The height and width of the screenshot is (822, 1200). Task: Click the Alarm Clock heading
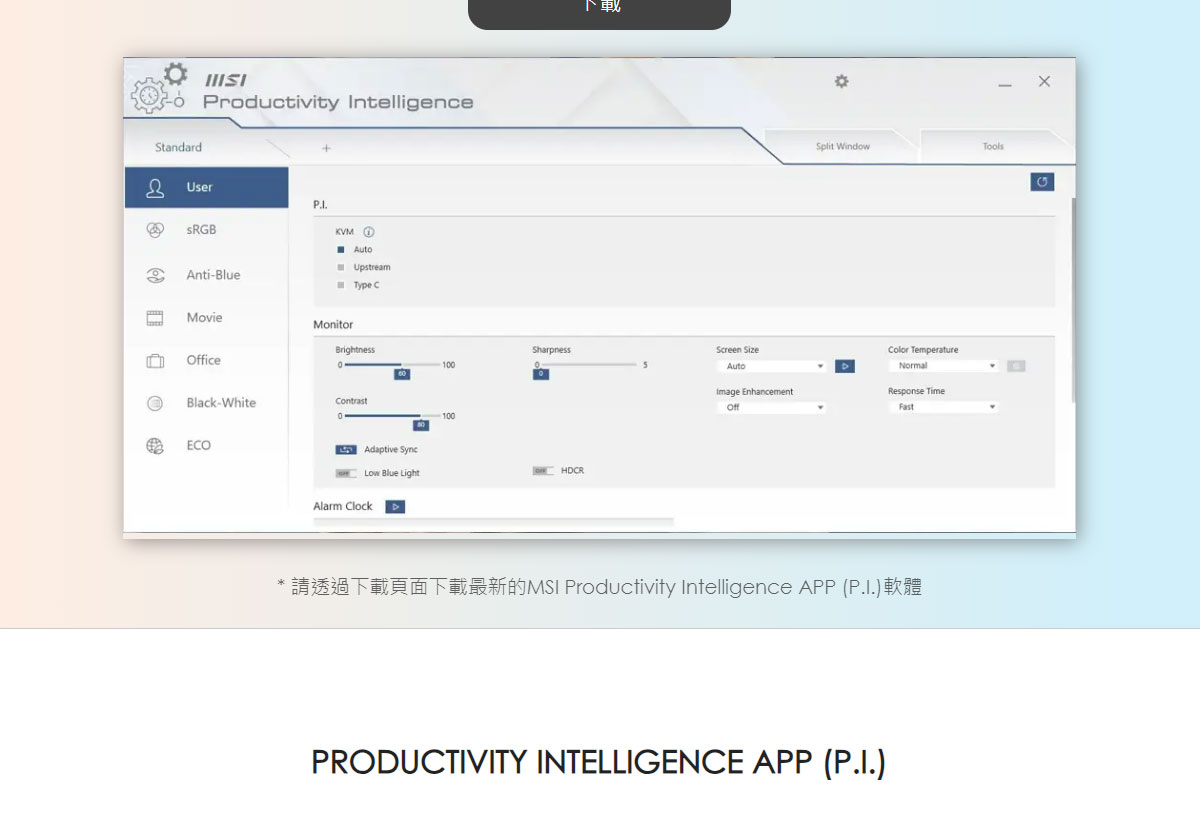(x=342, y=507)
